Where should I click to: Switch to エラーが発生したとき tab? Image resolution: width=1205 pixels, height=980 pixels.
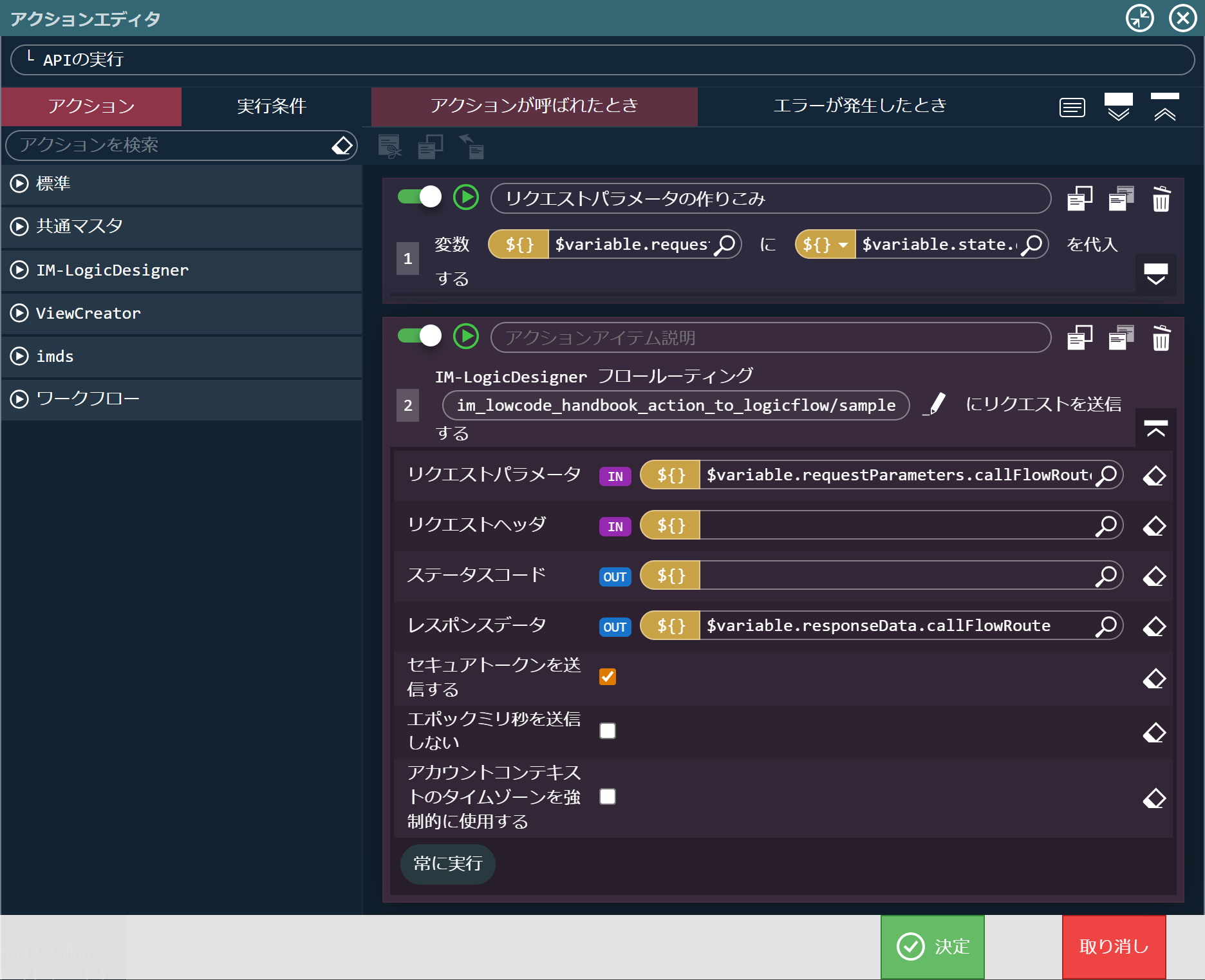[860, 106]
